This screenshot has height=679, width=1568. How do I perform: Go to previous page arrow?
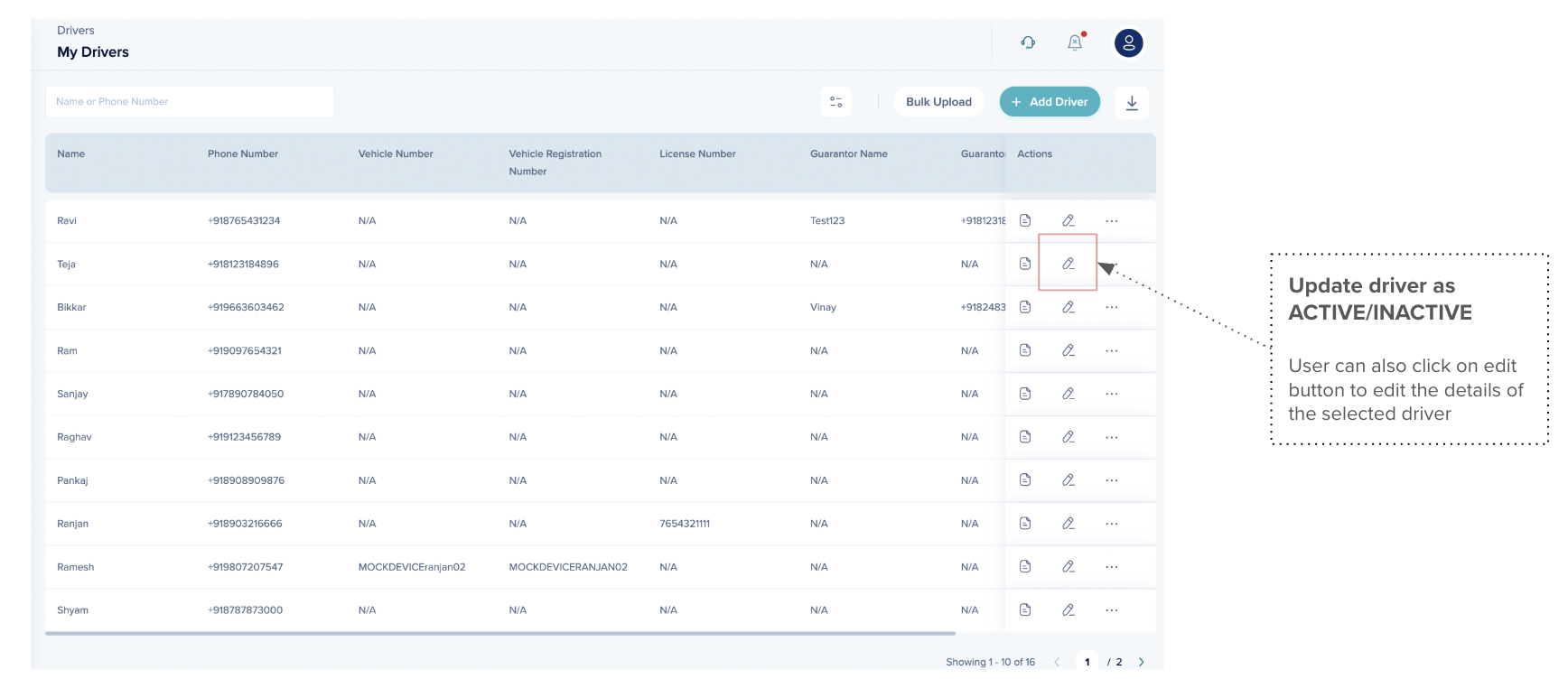(x=1057, y=662)
